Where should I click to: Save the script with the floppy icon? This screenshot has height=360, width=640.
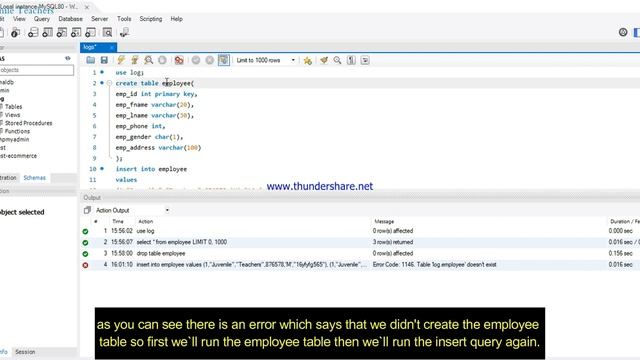(104, 60)
